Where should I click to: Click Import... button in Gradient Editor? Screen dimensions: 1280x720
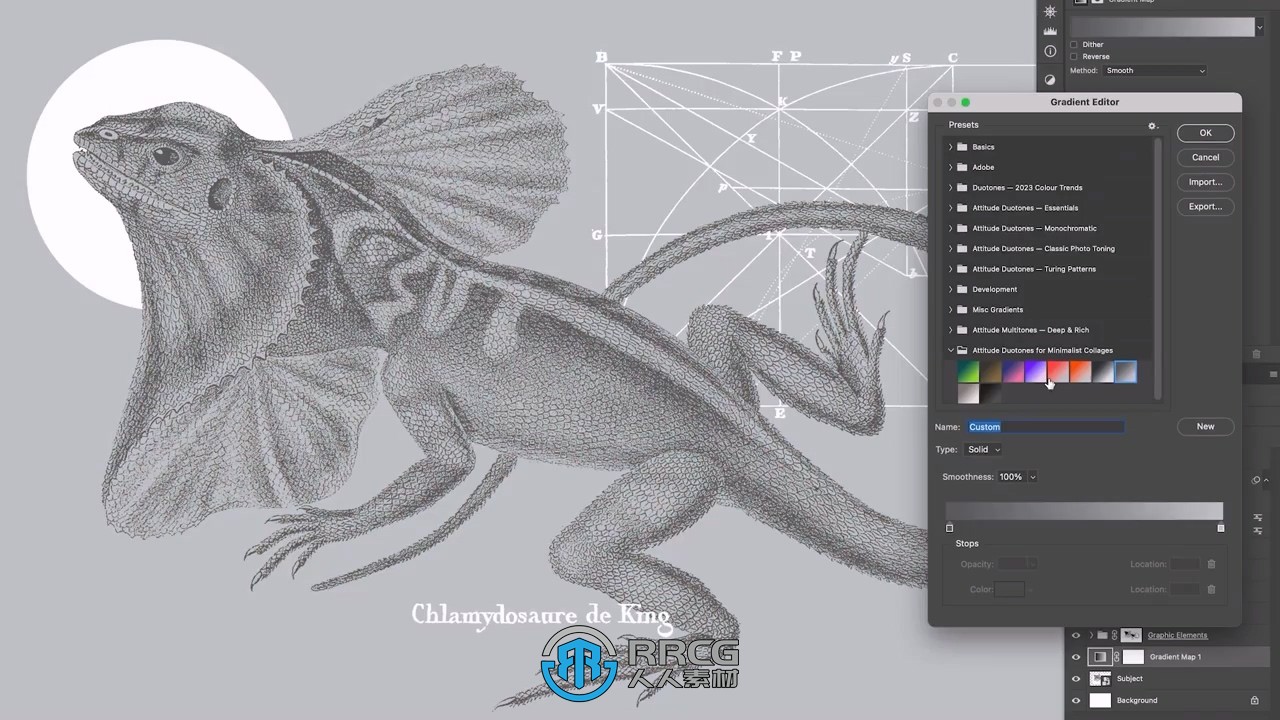pos(1205,182)
